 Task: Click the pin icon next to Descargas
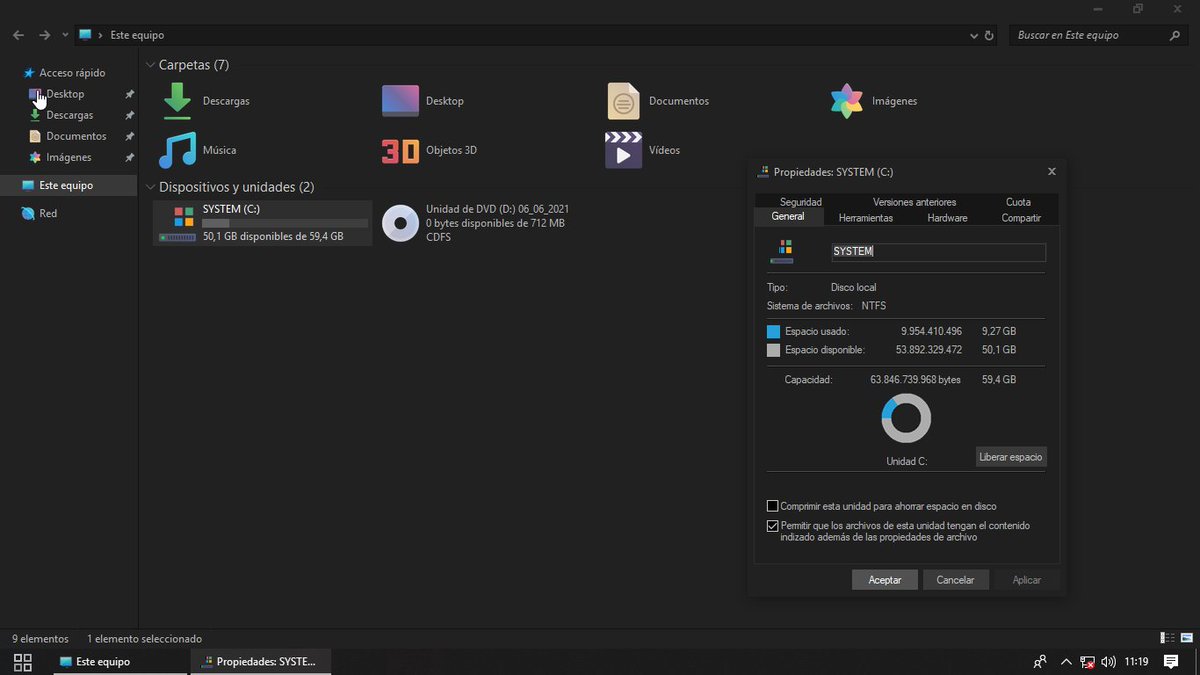pos(129,115)
